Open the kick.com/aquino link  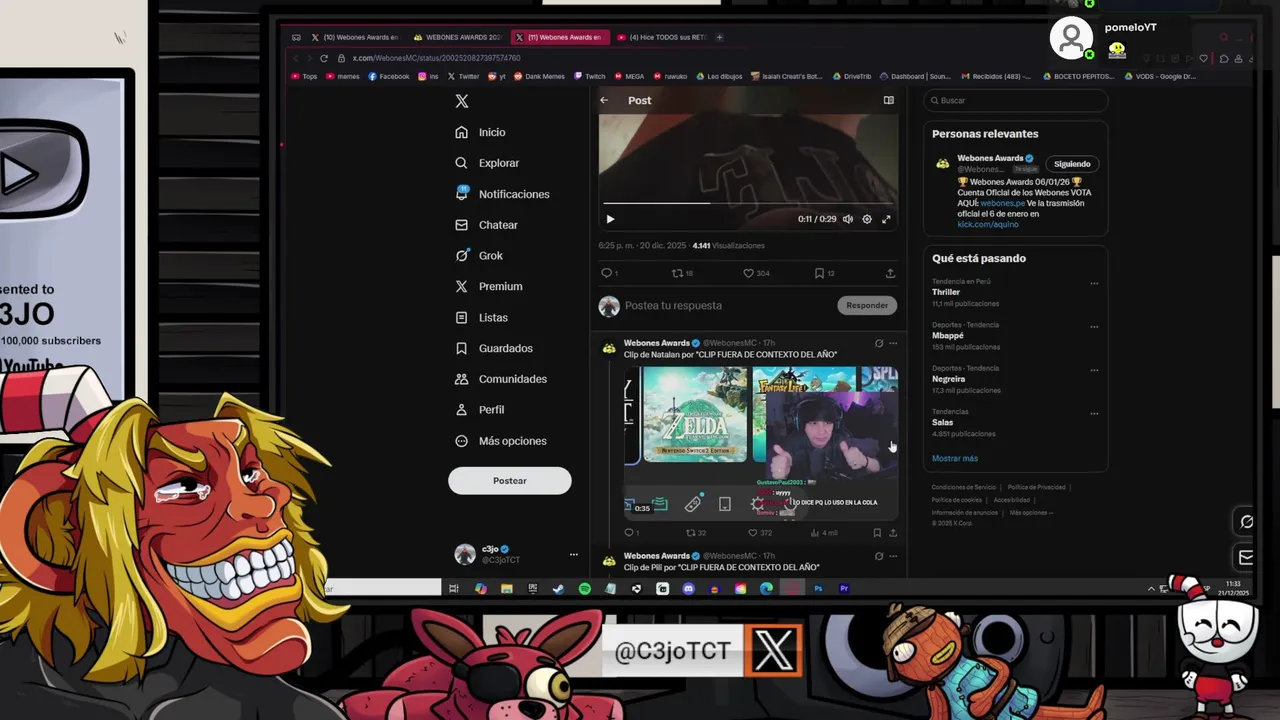(988, 224)
